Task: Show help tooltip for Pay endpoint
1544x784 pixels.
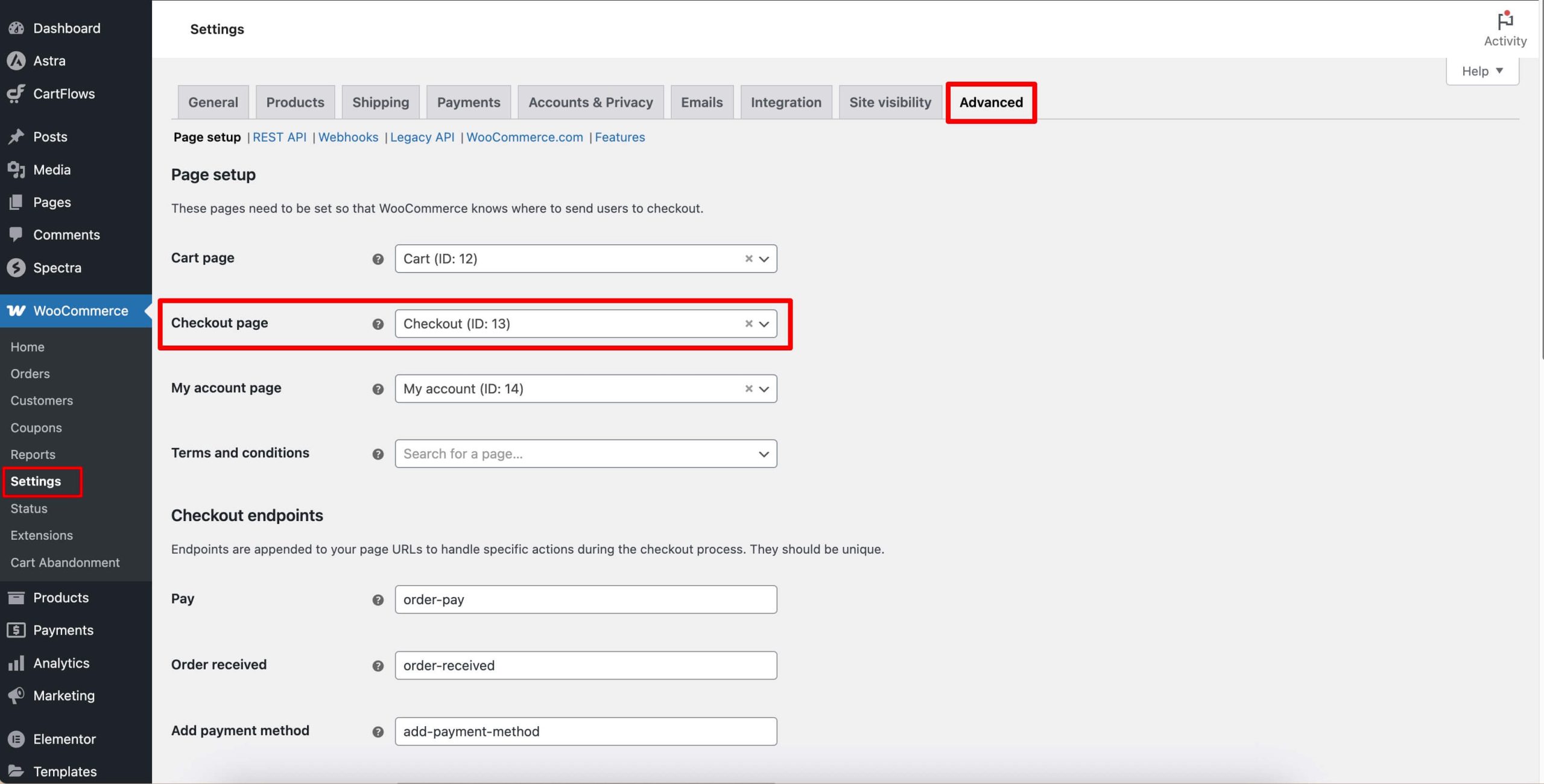Action: [378, 601]
